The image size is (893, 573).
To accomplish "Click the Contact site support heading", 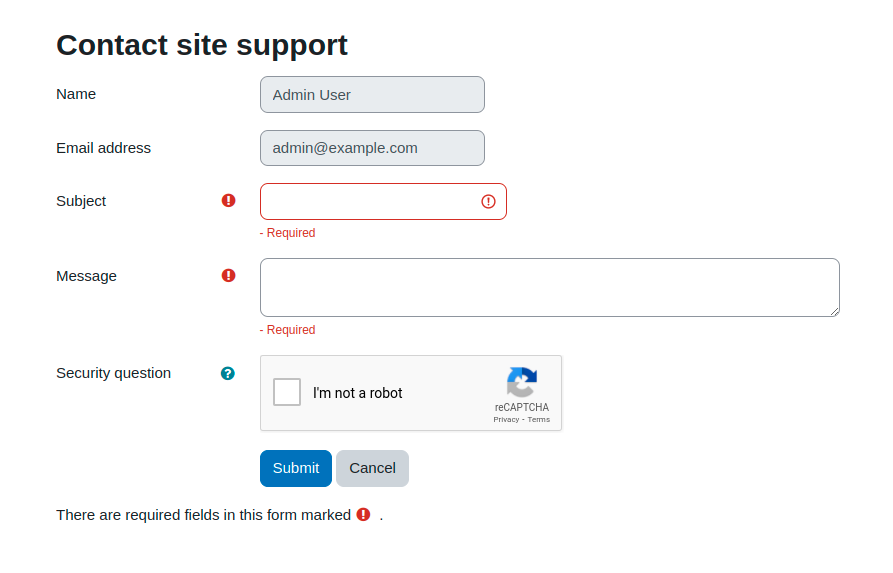I will click(x=202, y=46).
